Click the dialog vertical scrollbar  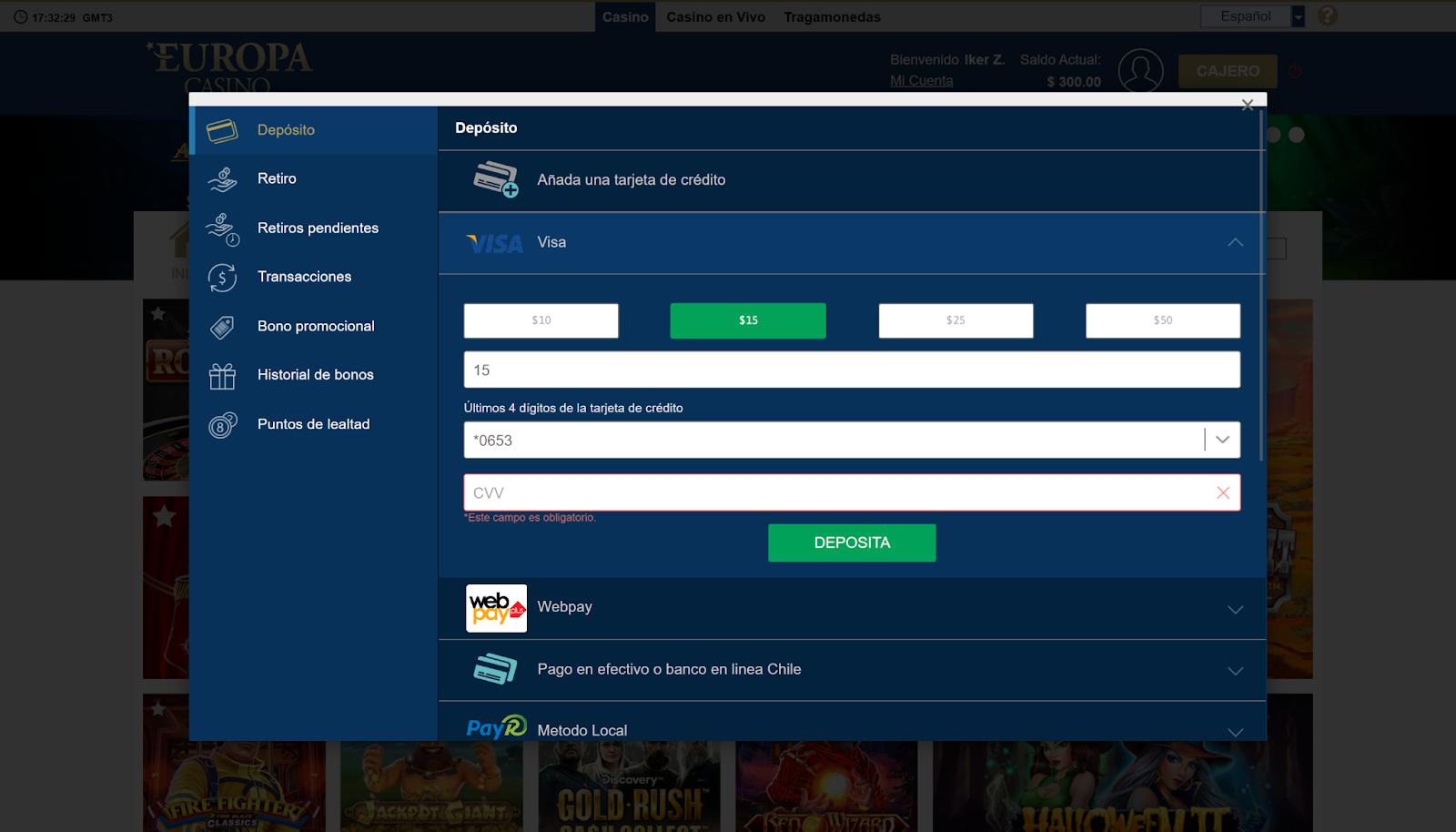click(x=1261, y=287)
